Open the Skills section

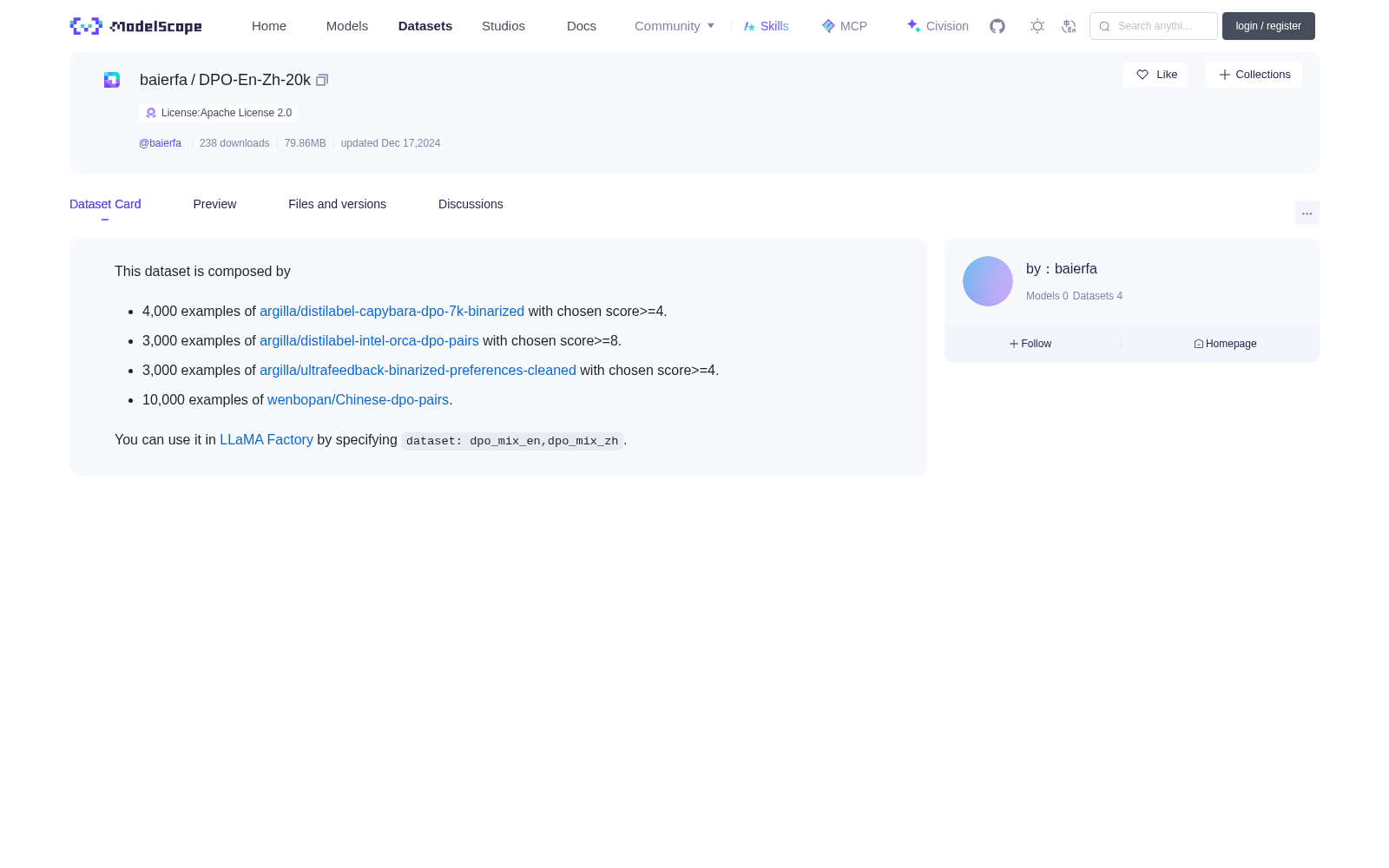click(767, 26)
